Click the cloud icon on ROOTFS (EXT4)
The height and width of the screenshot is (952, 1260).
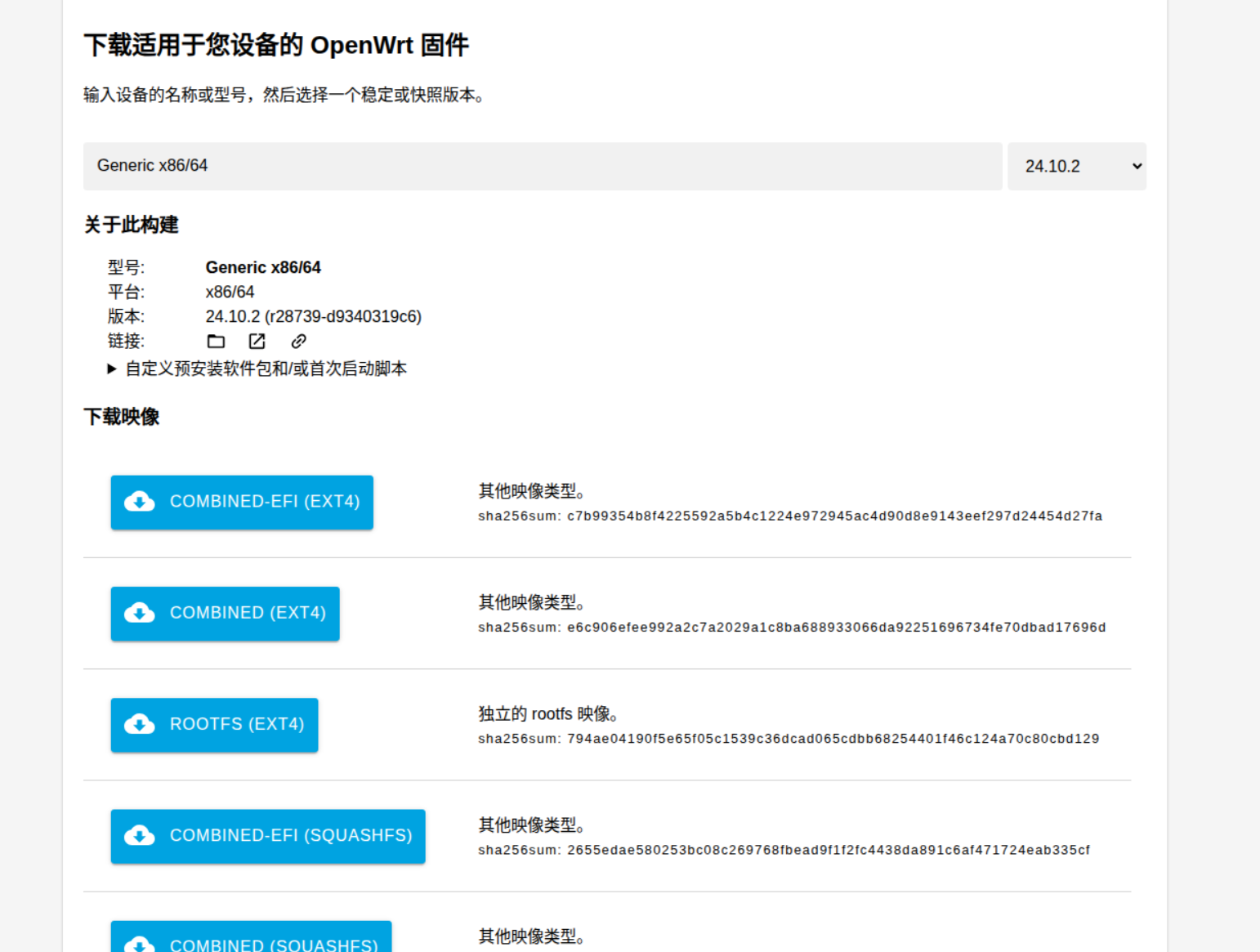click(140, 724)
